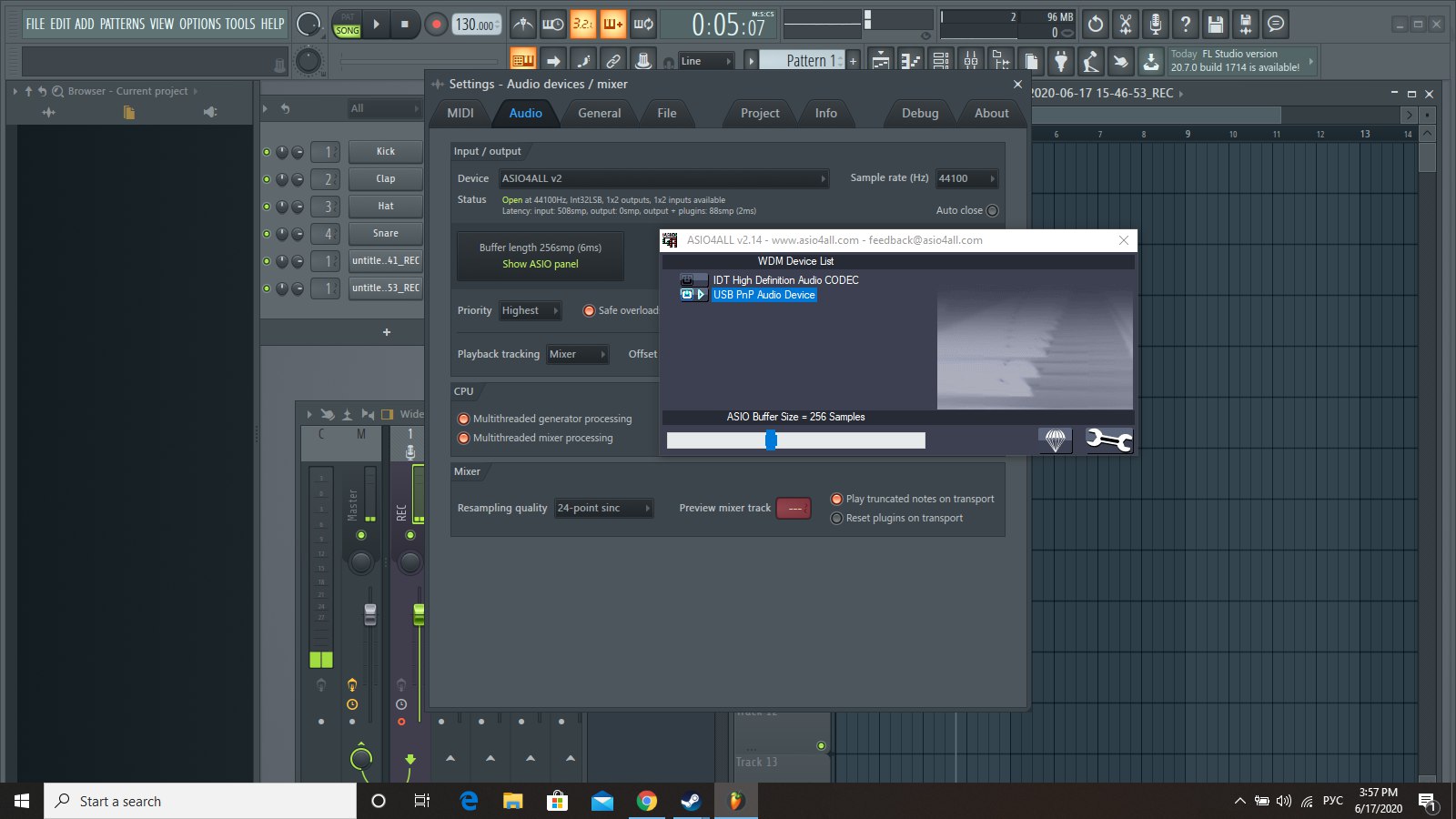Click the Preview mixer track selector

click(x=794, y=508)
